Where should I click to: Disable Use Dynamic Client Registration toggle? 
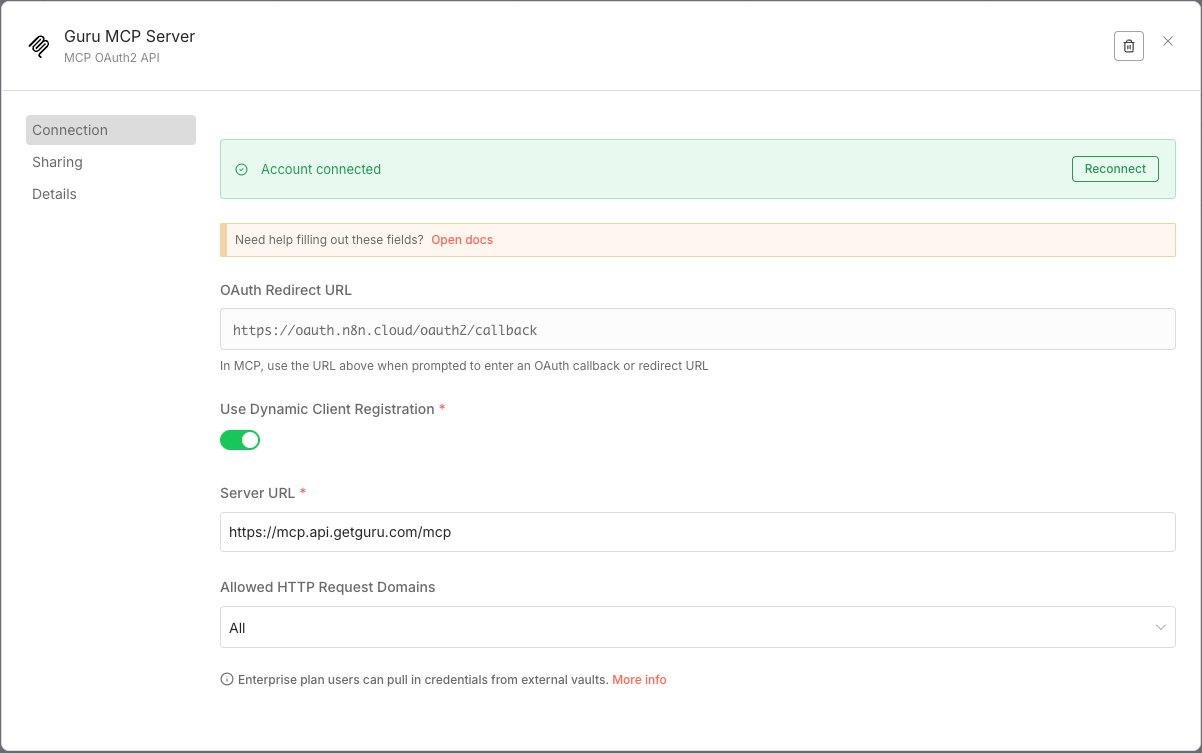(x=240, y=440)
